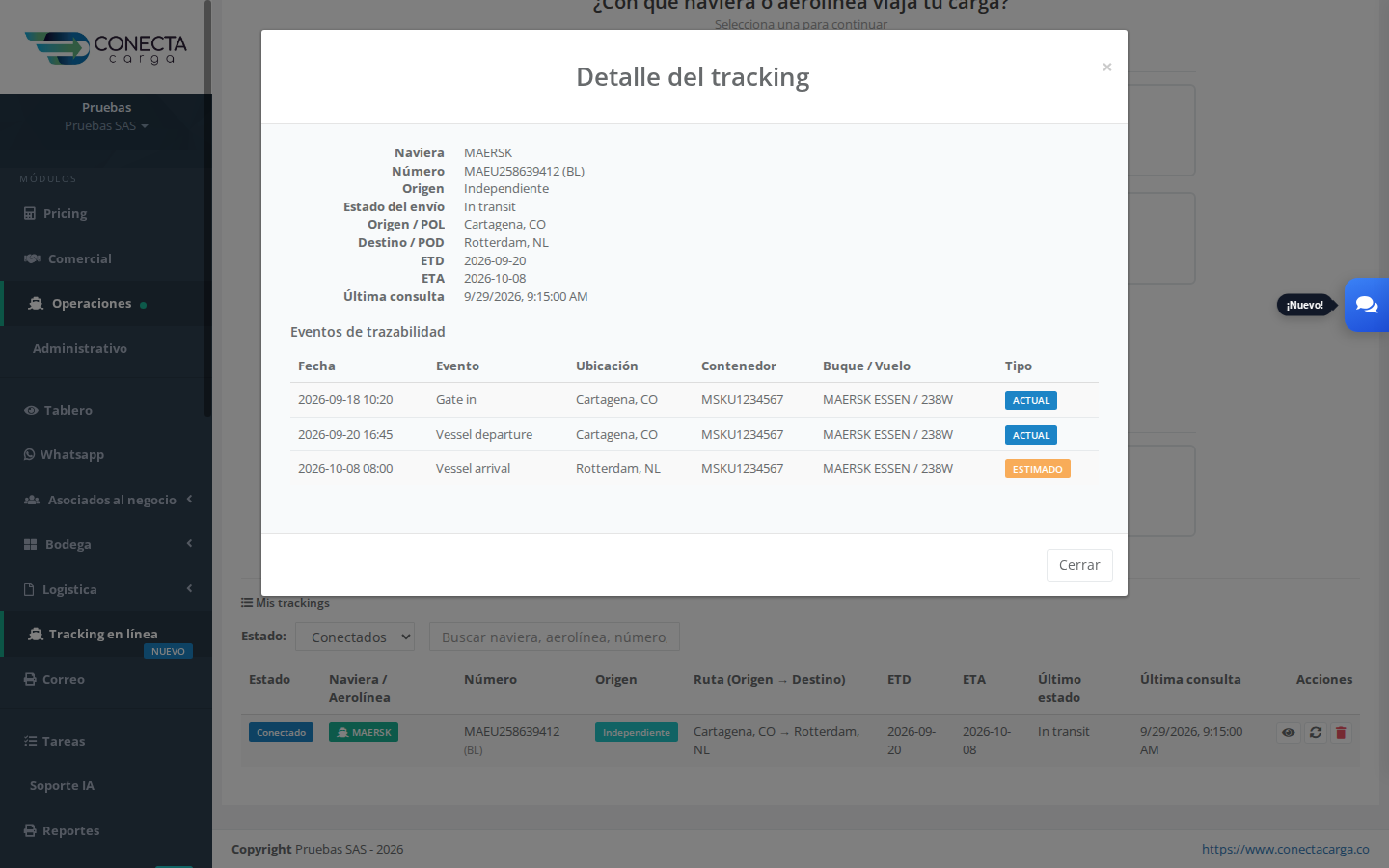Click the ESTIMADO badge for Vessel arrival
The height and width of the screenshot is (868, 1389).
[1037, 469]
